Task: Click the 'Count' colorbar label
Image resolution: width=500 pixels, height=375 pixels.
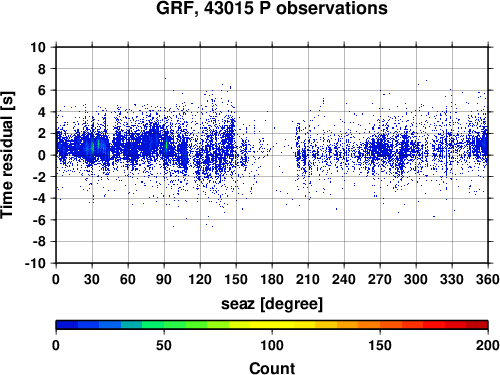Action: pyautogui.click(x=272, y=368)
